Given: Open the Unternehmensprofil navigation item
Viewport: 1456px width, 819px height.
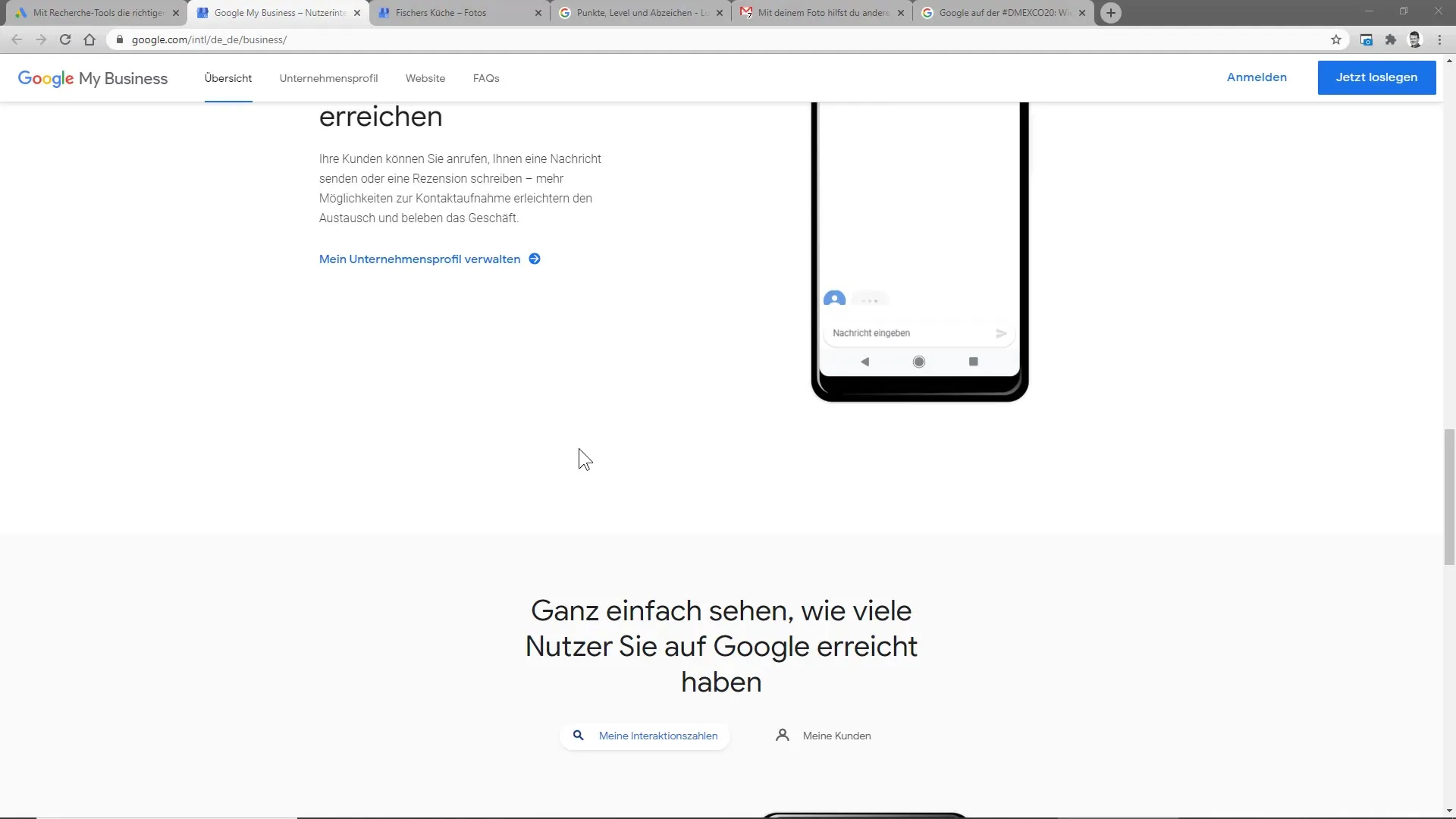Looking at the screenshot, I should (x=328, y=78).
